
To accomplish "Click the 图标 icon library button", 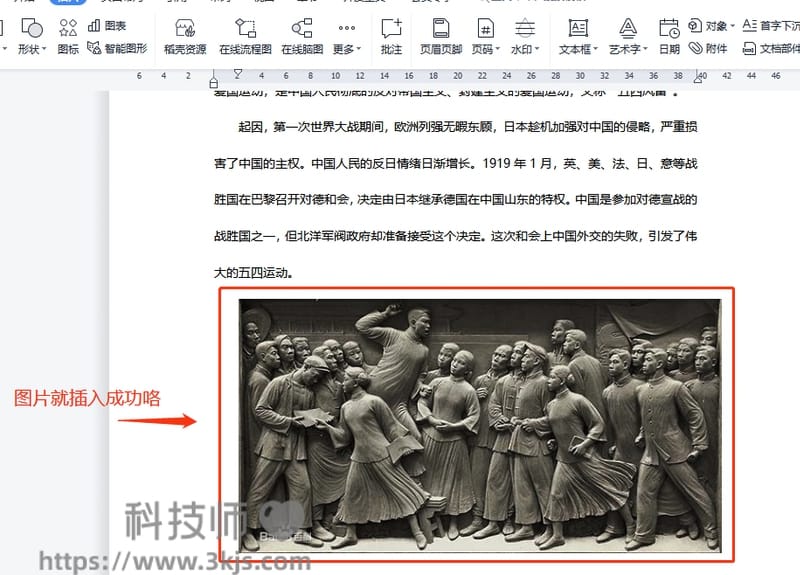I will click(x=68, y=36).
